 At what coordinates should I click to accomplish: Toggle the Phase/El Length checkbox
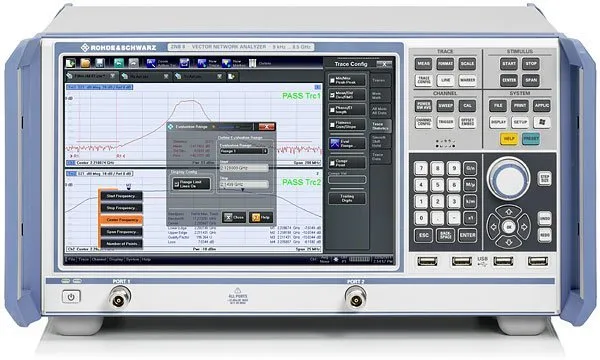[332, 110]
